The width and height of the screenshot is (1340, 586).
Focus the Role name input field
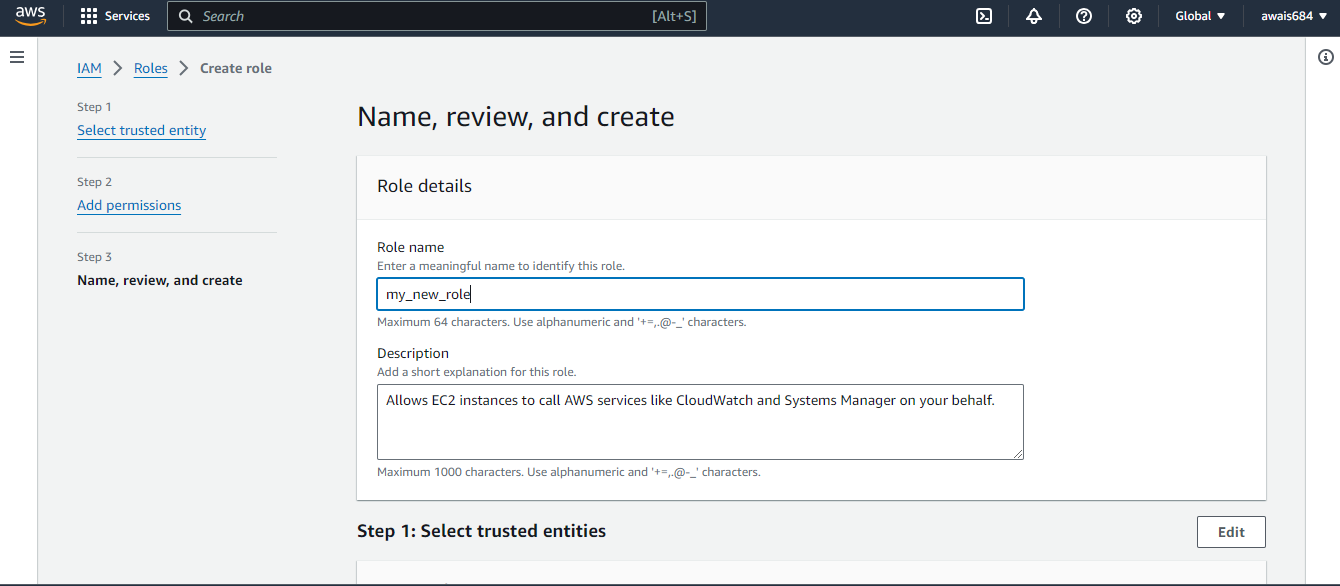pos(700,294)
